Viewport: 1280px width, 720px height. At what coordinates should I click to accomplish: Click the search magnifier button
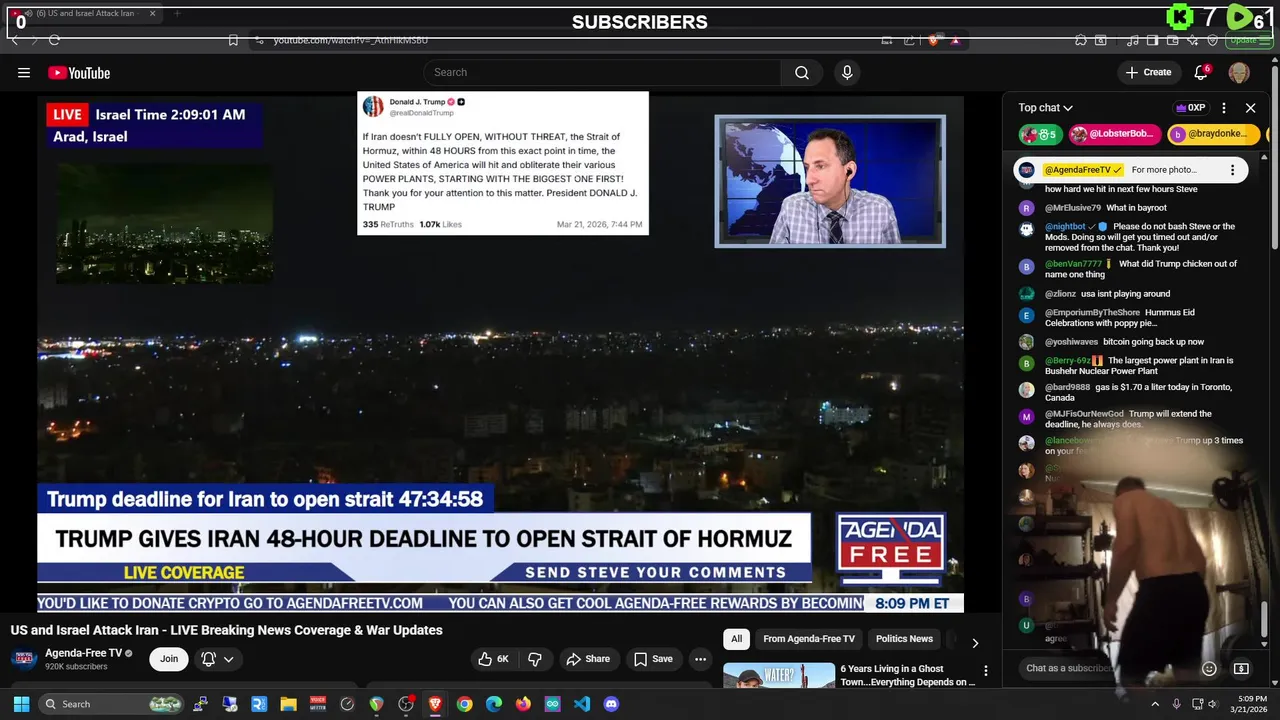pos(802,72)
